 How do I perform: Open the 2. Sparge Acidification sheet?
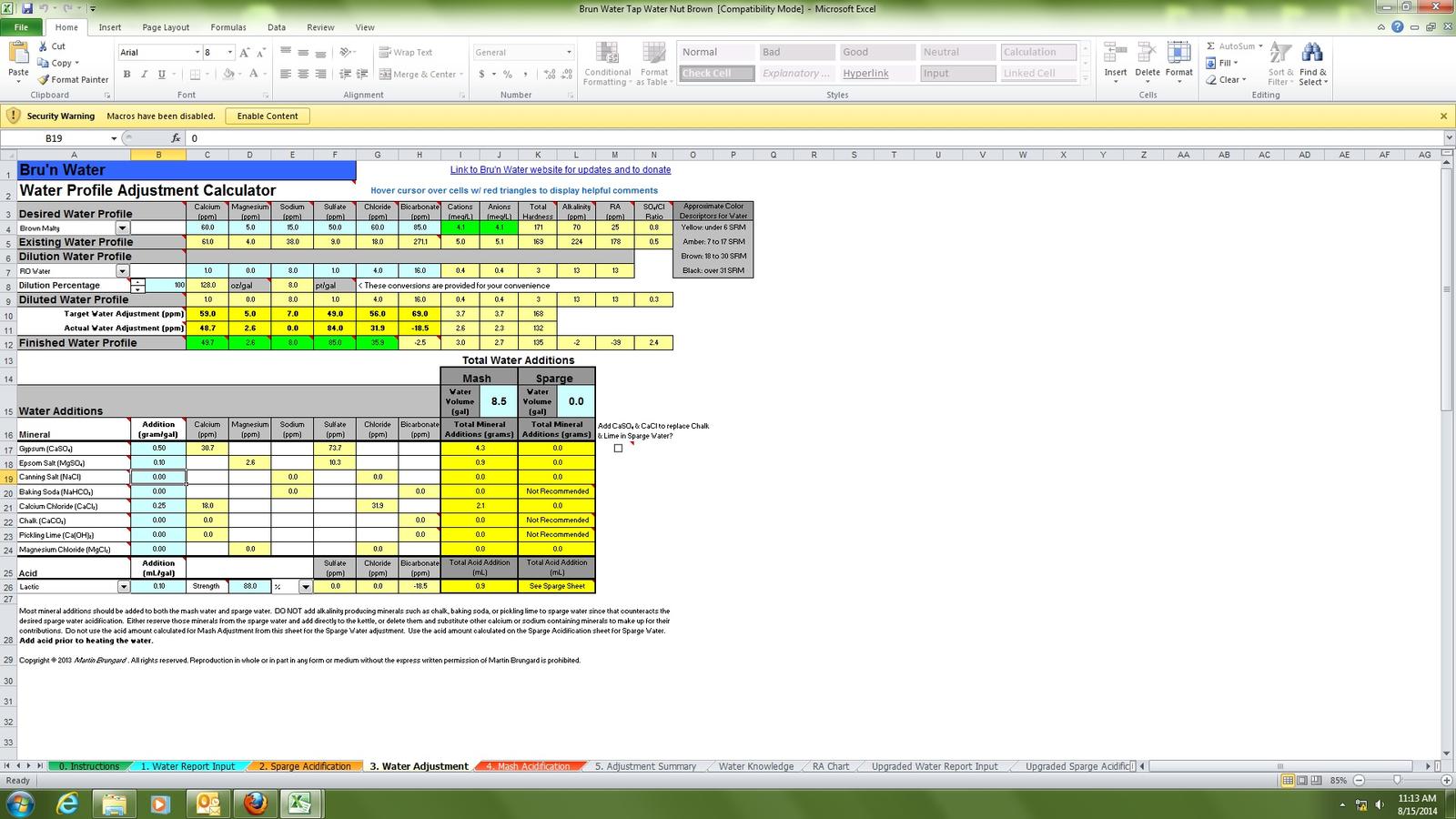coord(305,766)
